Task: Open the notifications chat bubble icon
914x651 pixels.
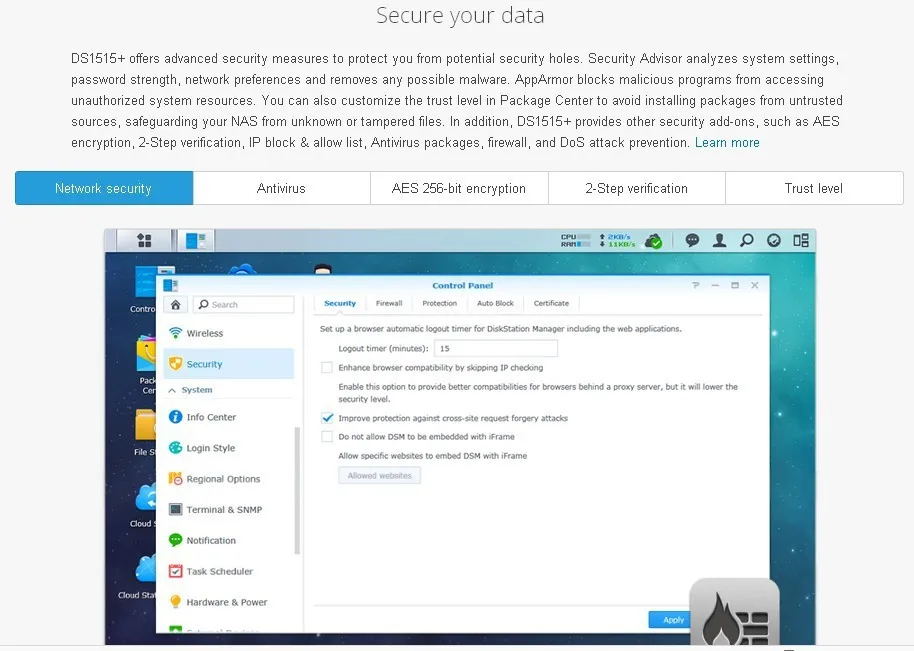Action: [x=692, y=240]
